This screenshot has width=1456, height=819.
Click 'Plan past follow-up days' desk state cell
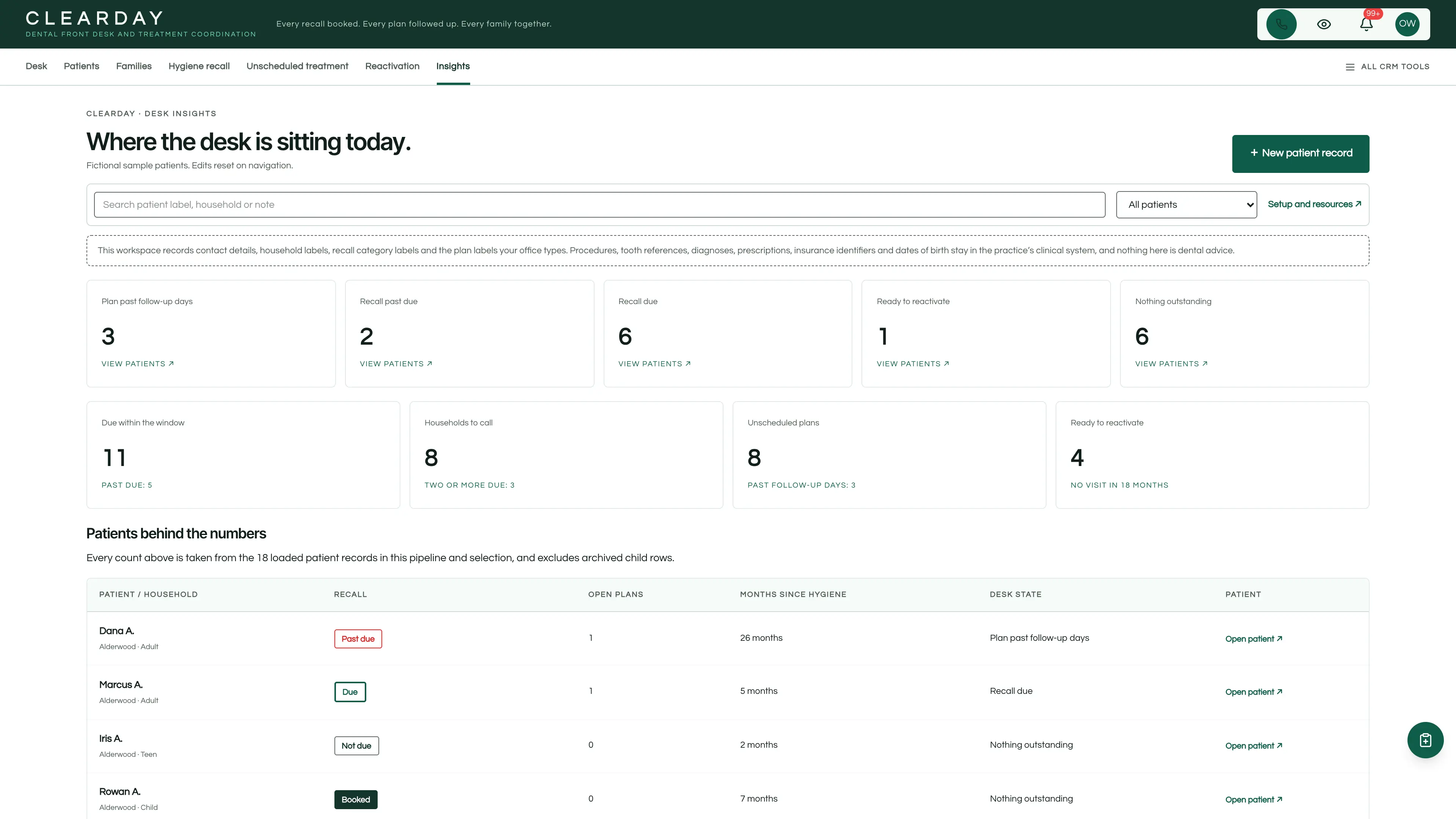(1039, 637)
